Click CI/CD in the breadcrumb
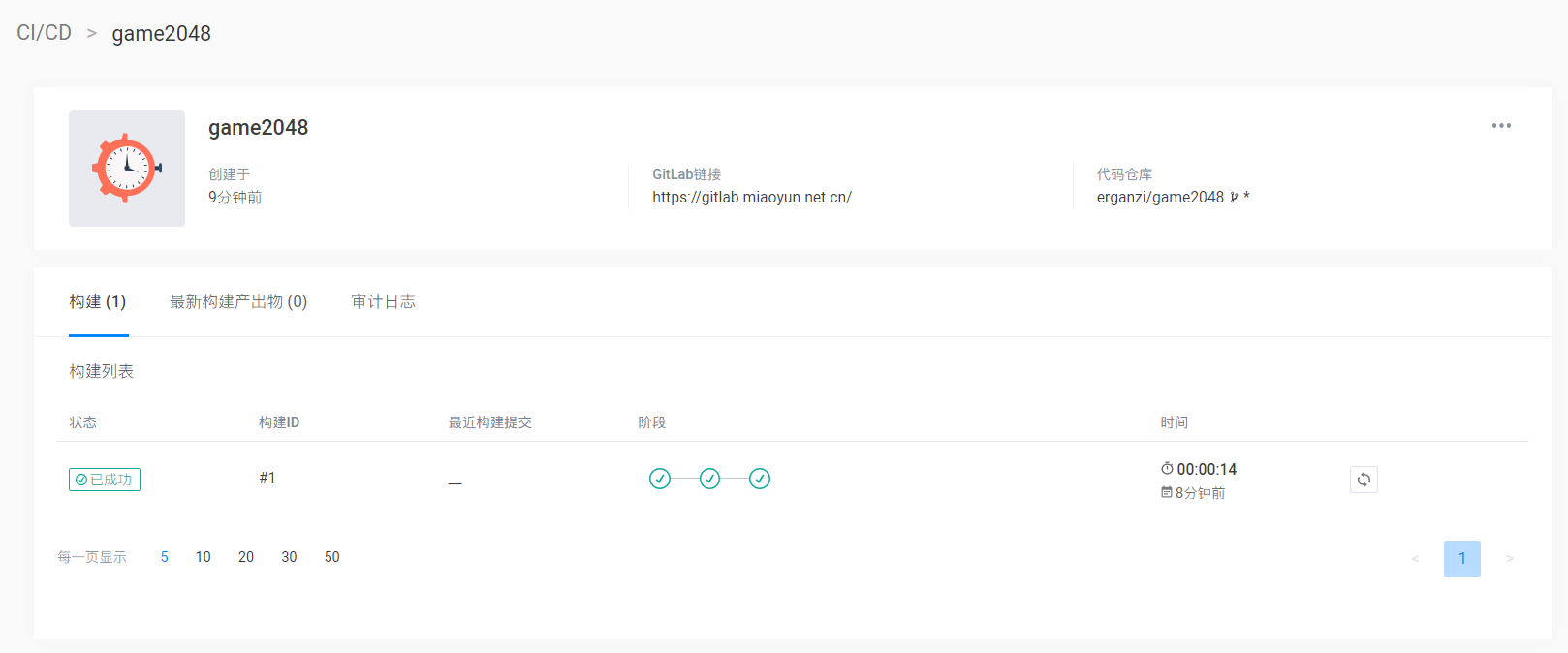The height and width of the screenshot is (653, 1568). [45, 33]
